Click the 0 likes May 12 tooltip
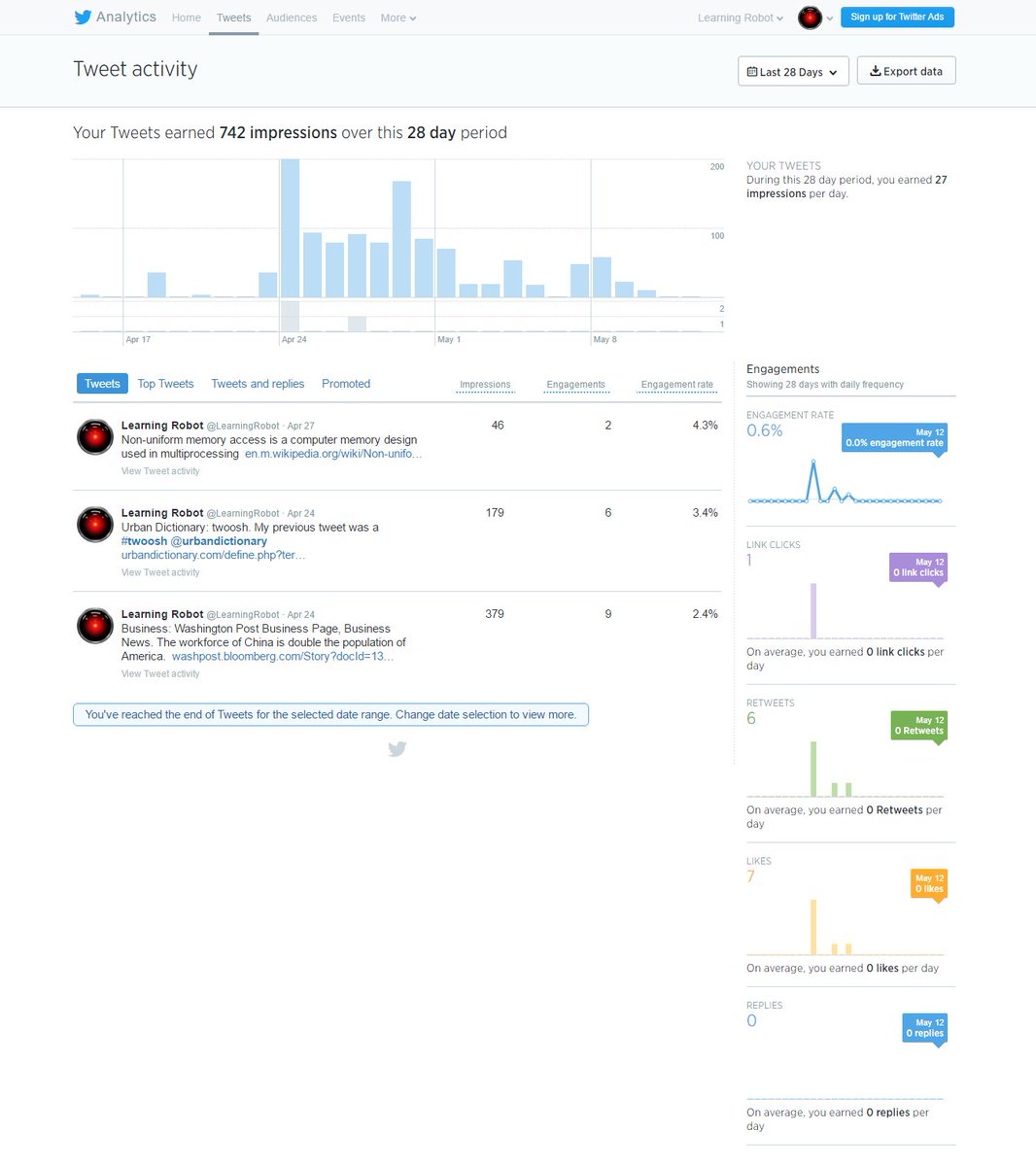 pos(929,883)
